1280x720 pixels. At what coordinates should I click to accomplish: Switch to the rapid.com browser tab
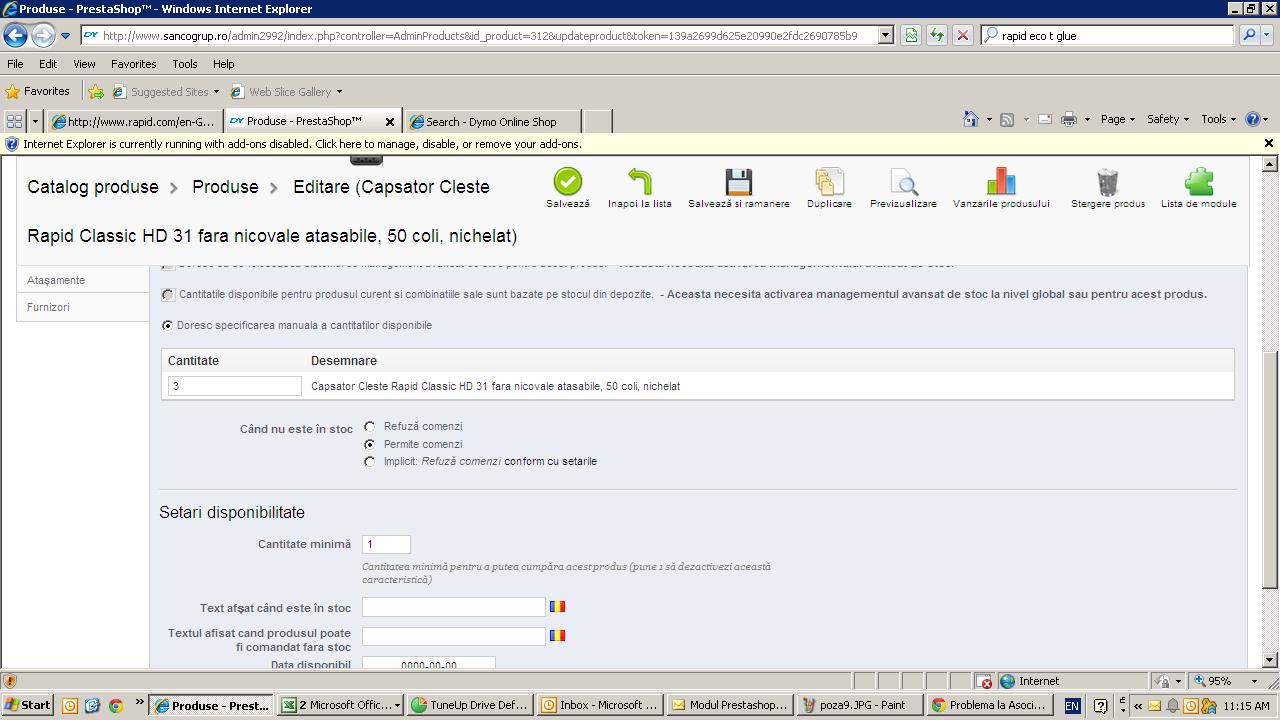pyautogui.click(x=135, y=121)
